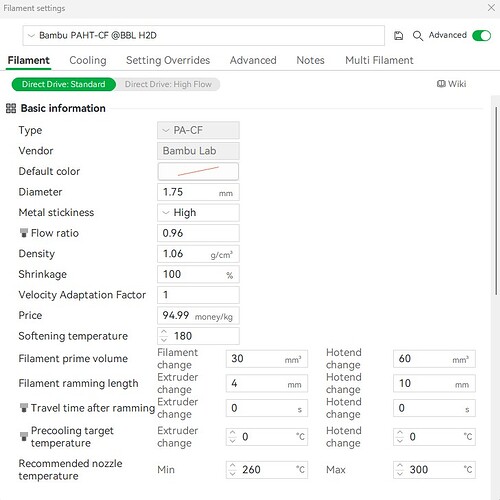This screenshot has height=500, width=500.
Task: Open the Setting Overrides tab
Action: click(168, 60)
